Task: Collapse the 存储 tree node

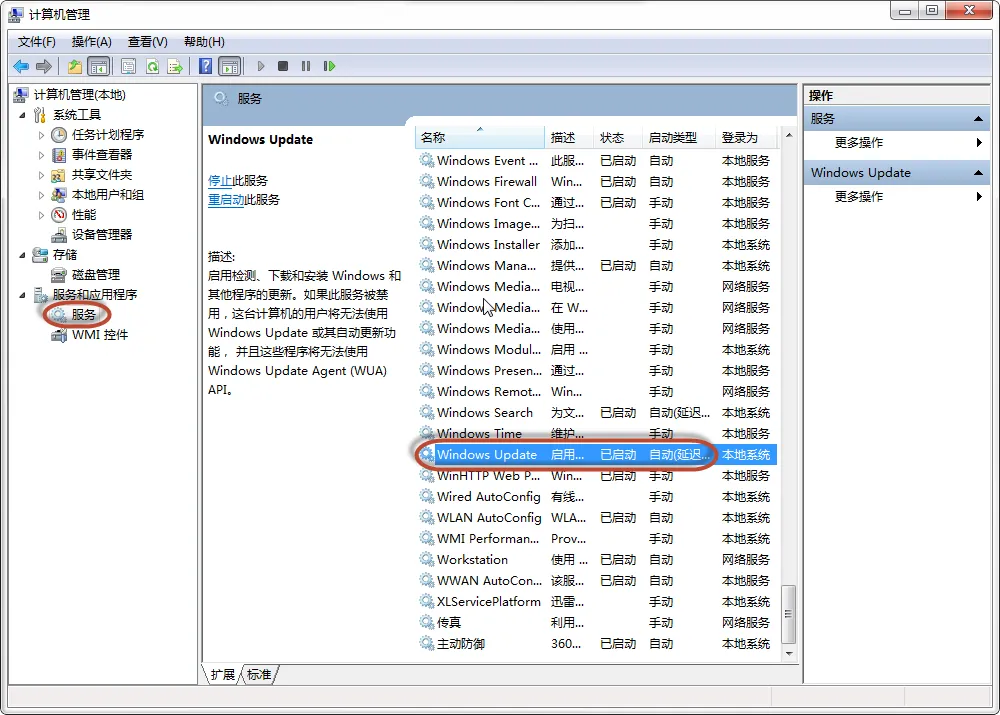Action: pos(22,255)
